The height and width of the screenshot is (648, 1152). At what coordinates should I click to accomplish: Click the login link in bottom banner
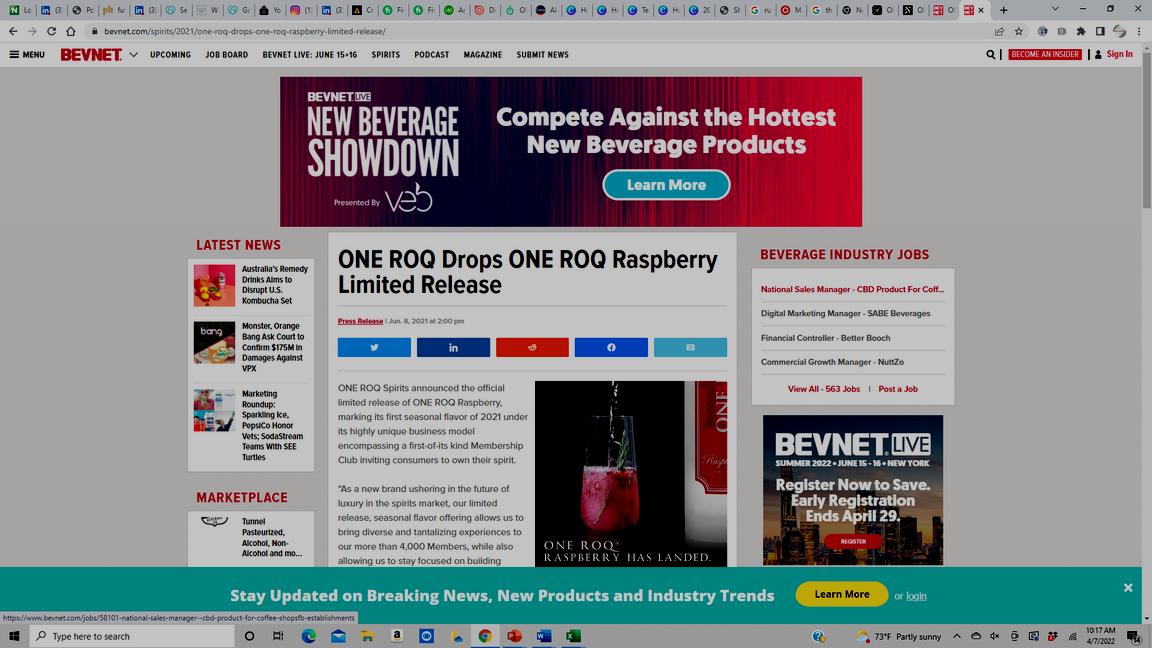click(x=916, y=596)
